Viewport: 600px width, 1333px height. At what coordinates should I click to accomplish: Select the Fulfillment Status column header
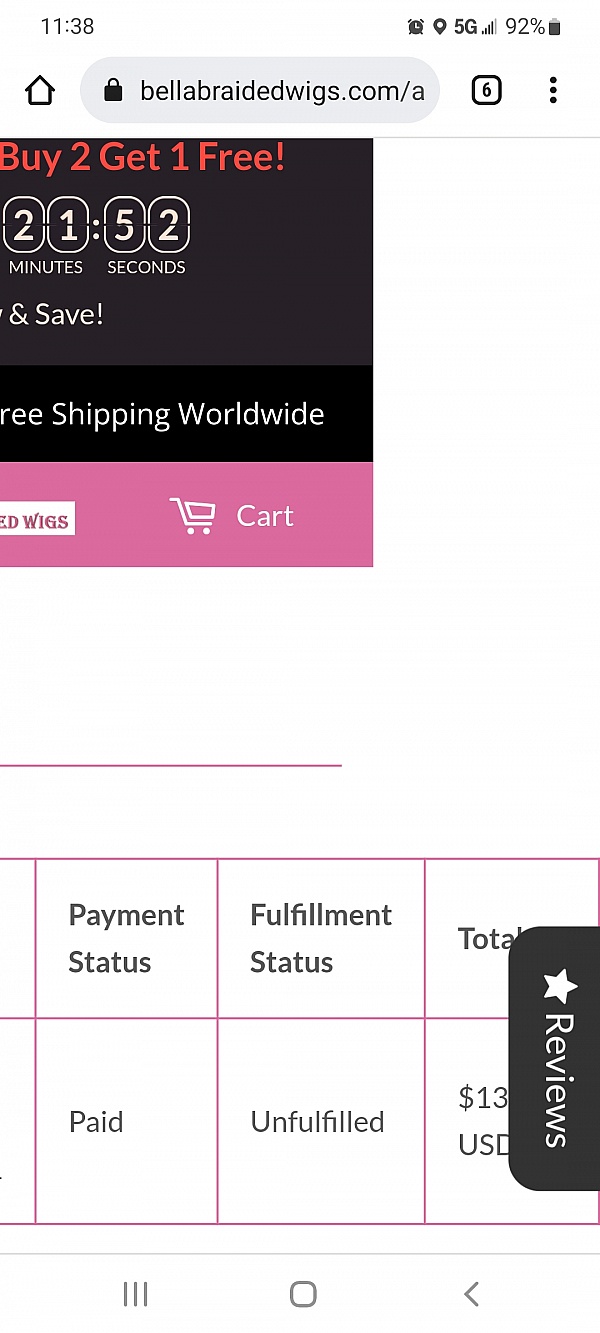pyautogui.click(x=321, y=938)
